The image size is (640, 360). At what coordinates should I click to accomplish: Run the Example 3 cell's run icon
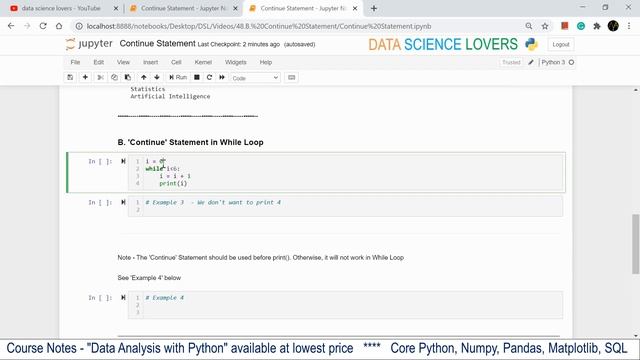123,202
